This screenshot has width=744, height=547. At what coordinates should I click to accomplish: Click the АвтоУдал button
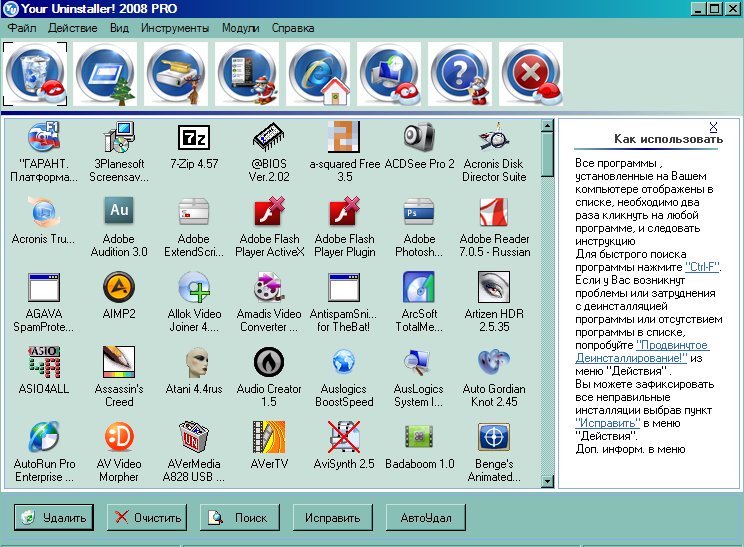(x=426, y=517)
